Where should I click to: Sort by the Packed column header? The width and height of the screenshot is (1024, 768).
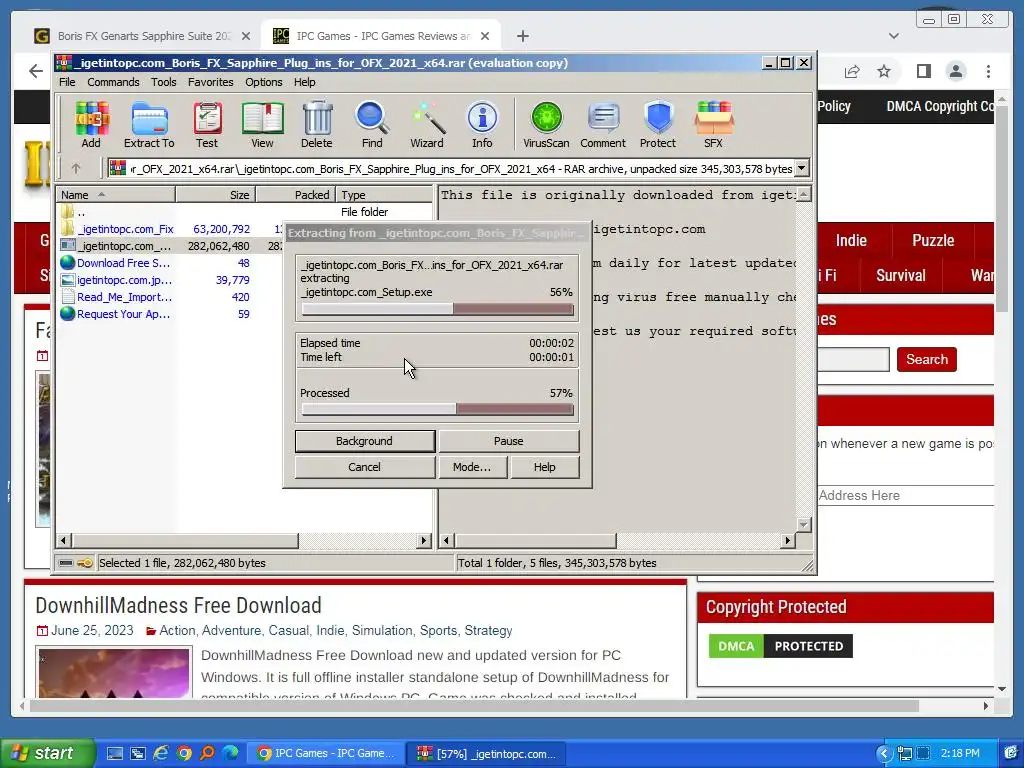point(295,195)
